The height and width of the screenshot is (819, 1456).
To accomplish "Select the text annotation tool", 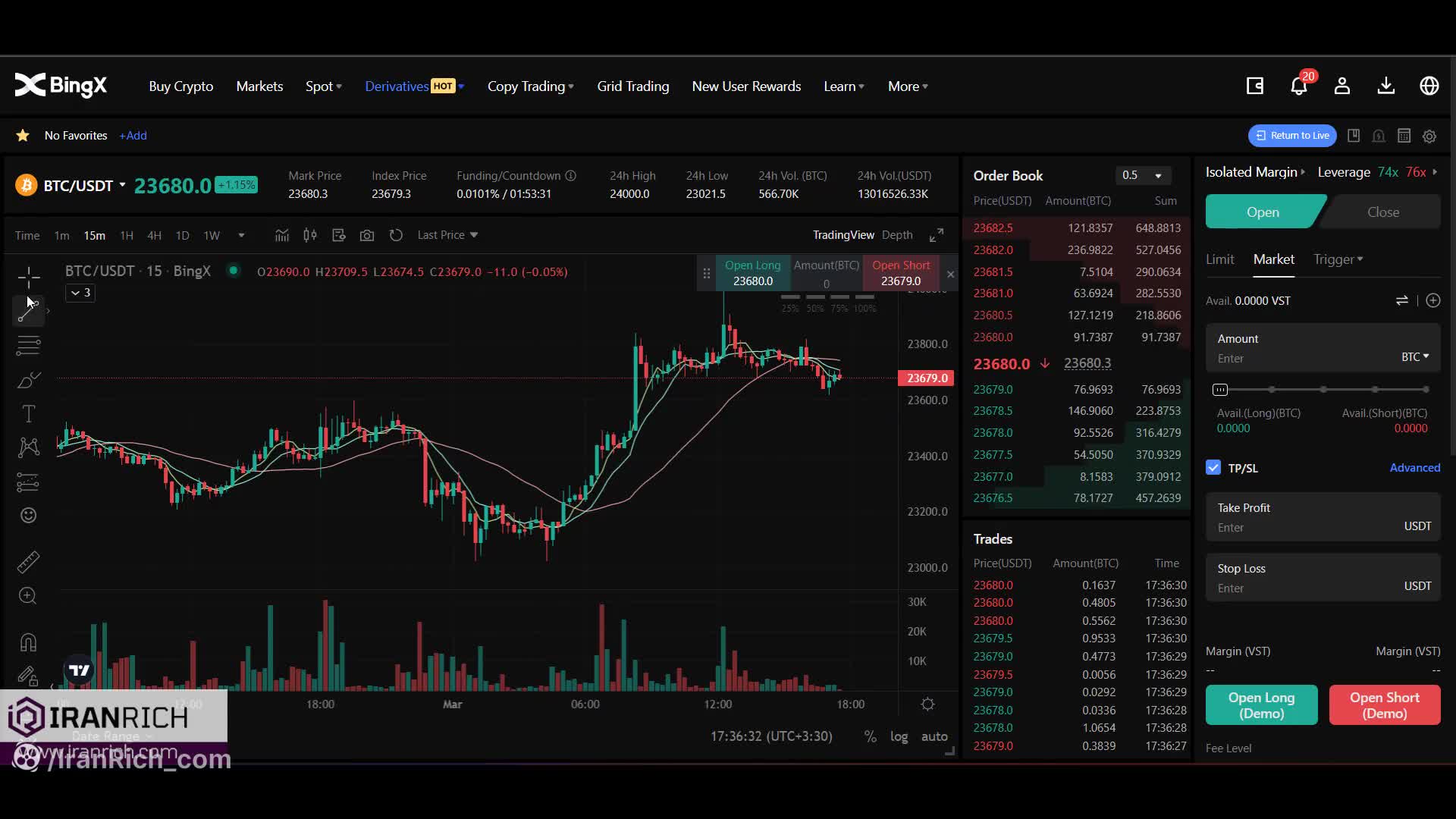I will (x=28, y=414).
